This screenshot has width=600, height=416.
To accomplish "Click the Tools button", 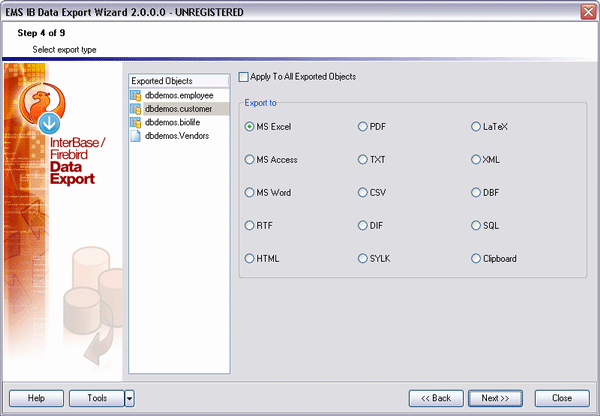I will click(x=97, y=398).
